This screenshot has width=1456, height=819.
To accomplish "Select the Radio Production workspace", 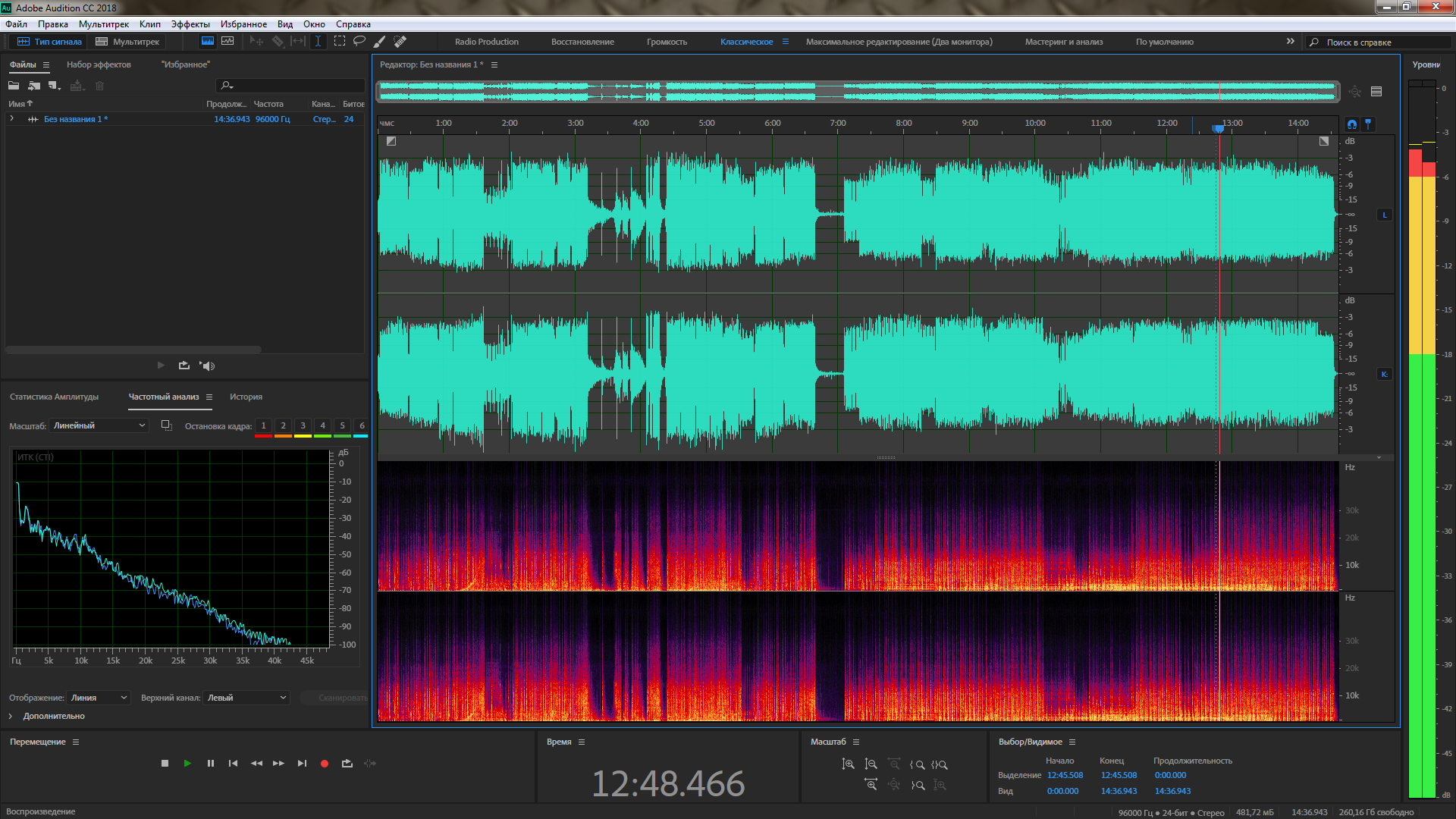I will 487,42.
